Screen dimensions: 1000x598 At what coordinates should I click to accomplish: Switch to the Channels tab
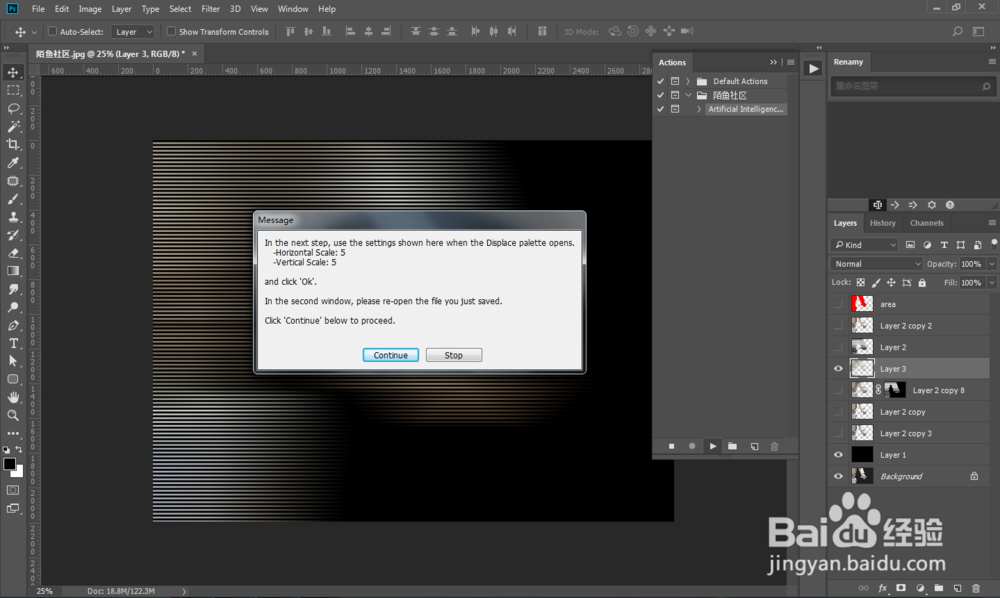point(927,223)
